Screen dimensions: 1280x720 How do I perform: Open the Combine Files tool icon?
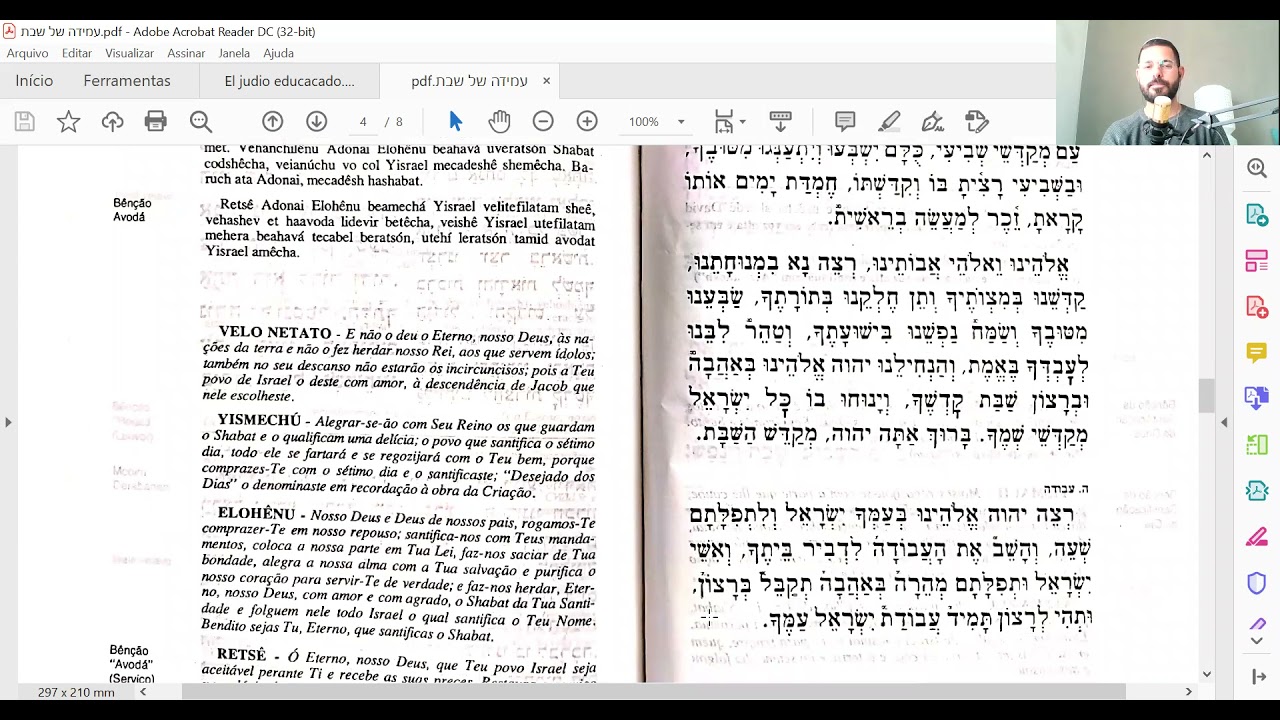point(1257,398)
